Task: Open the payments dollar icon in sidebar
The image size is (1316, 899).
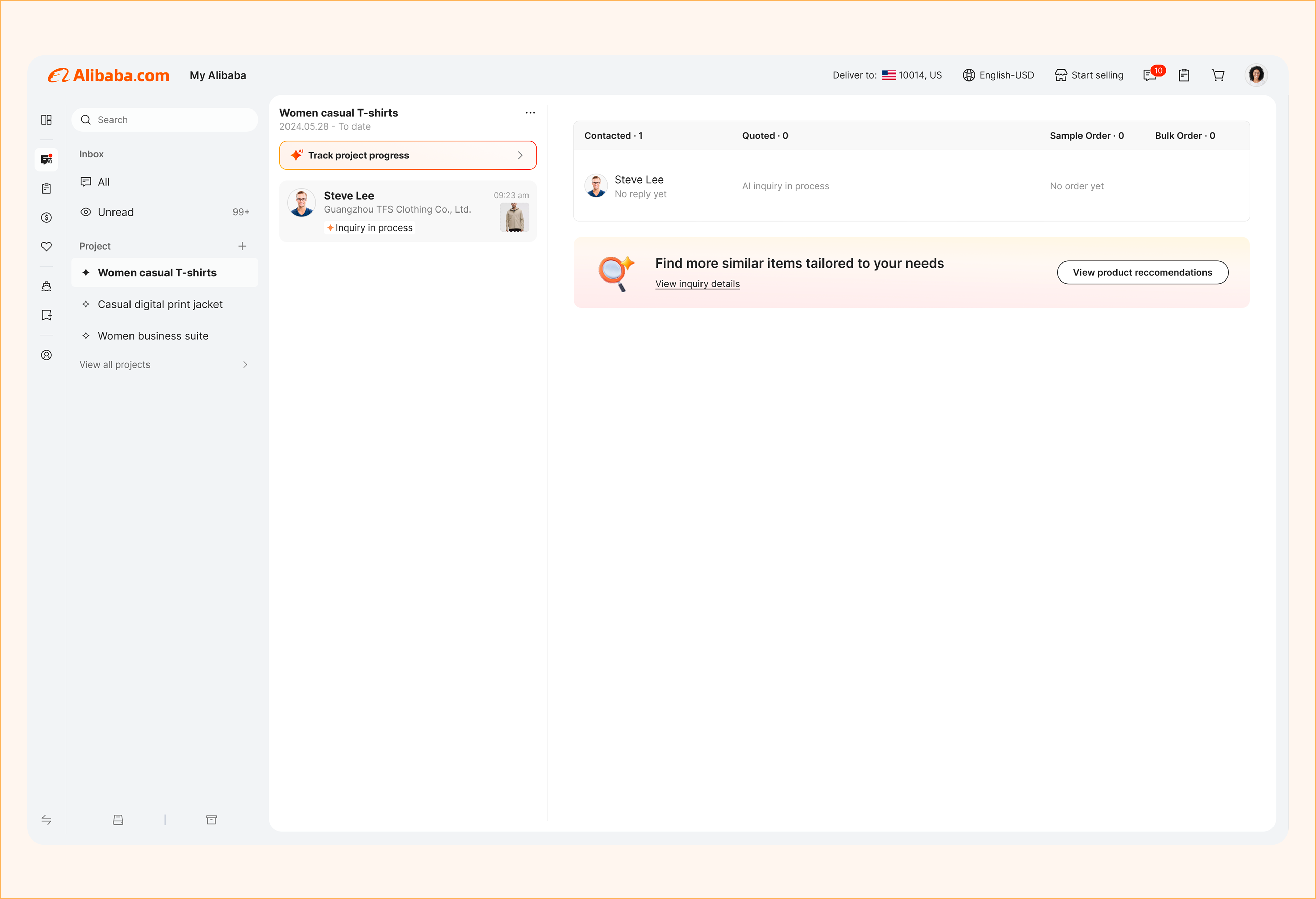Action: coord(47,218)
